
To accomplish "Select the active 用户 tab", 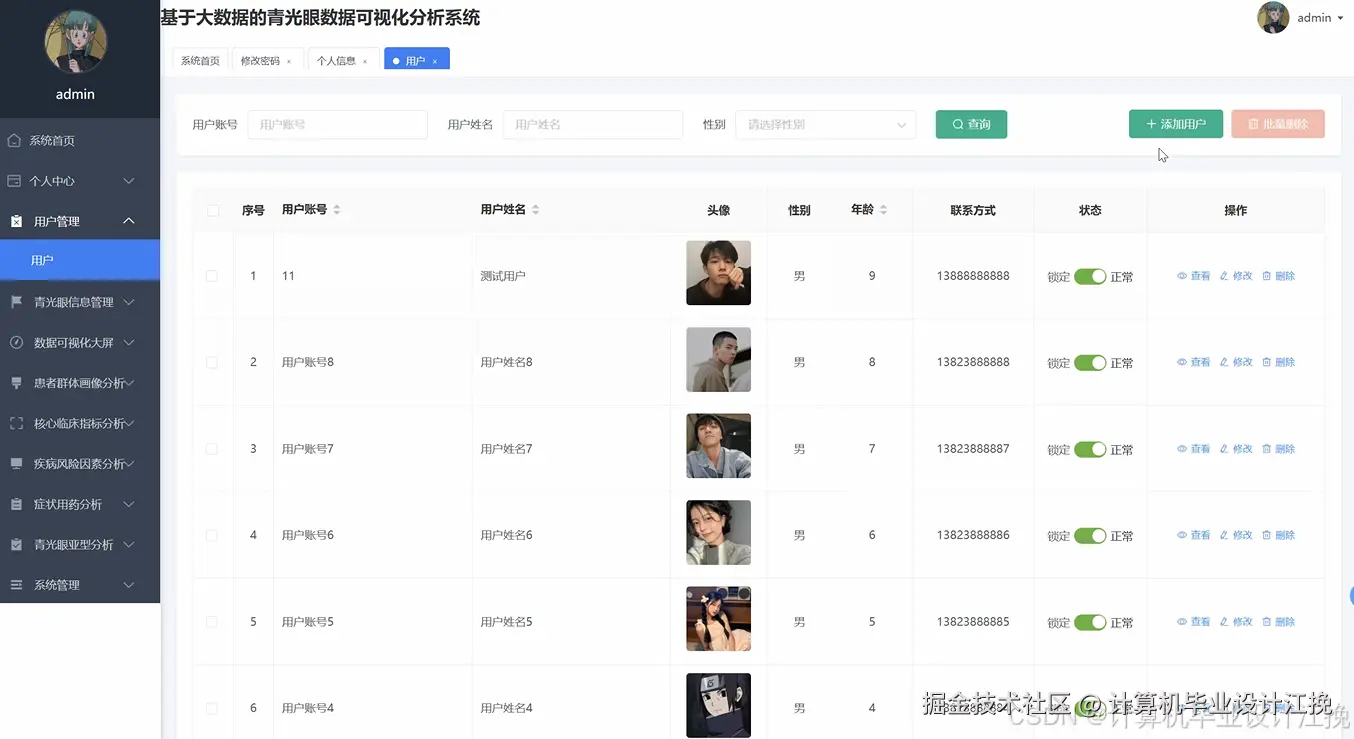I will pos(415,61).
